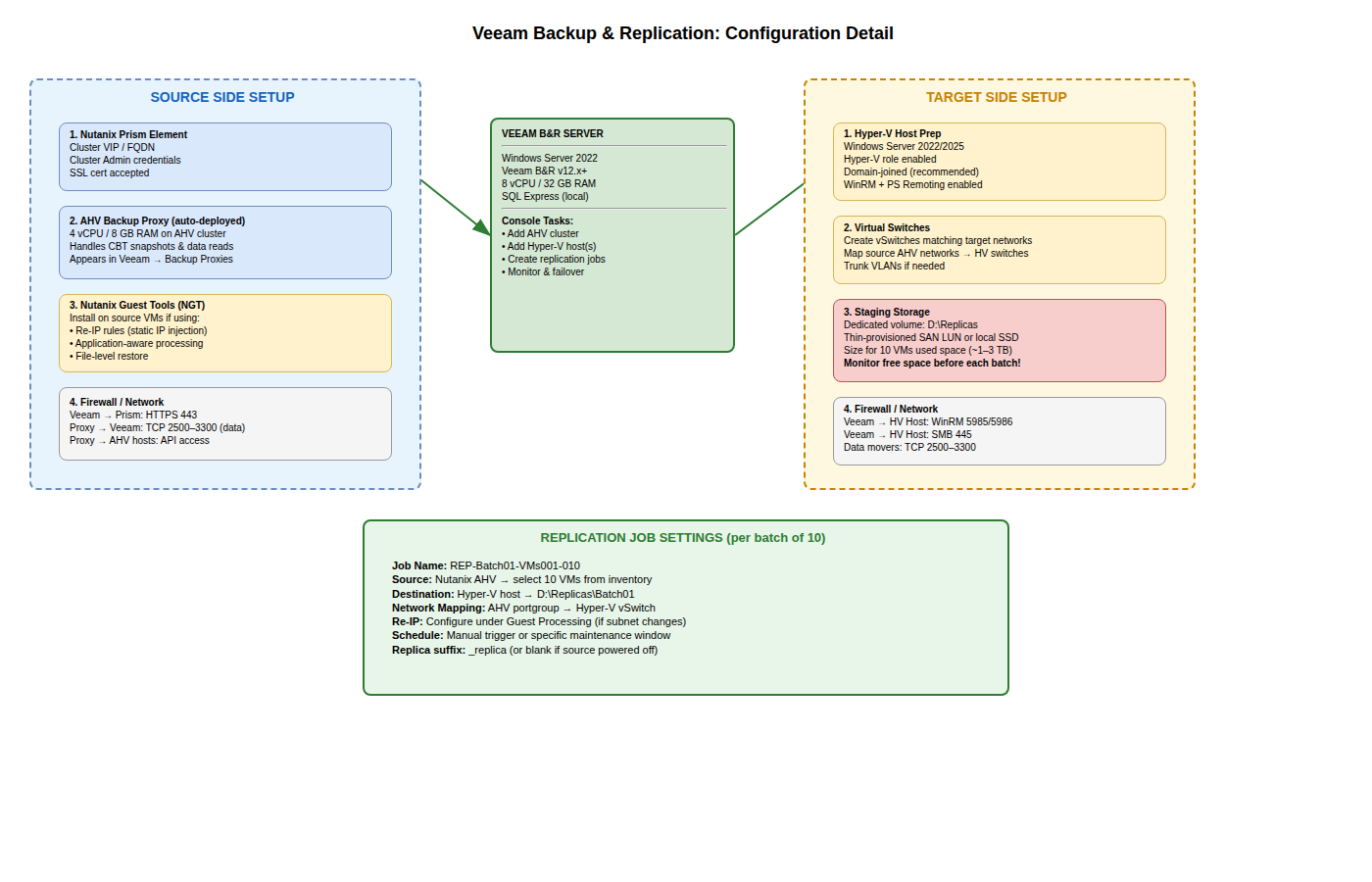Click 'Create replication jobs' bullet
1372x882 pixels.
click(554, 259)
